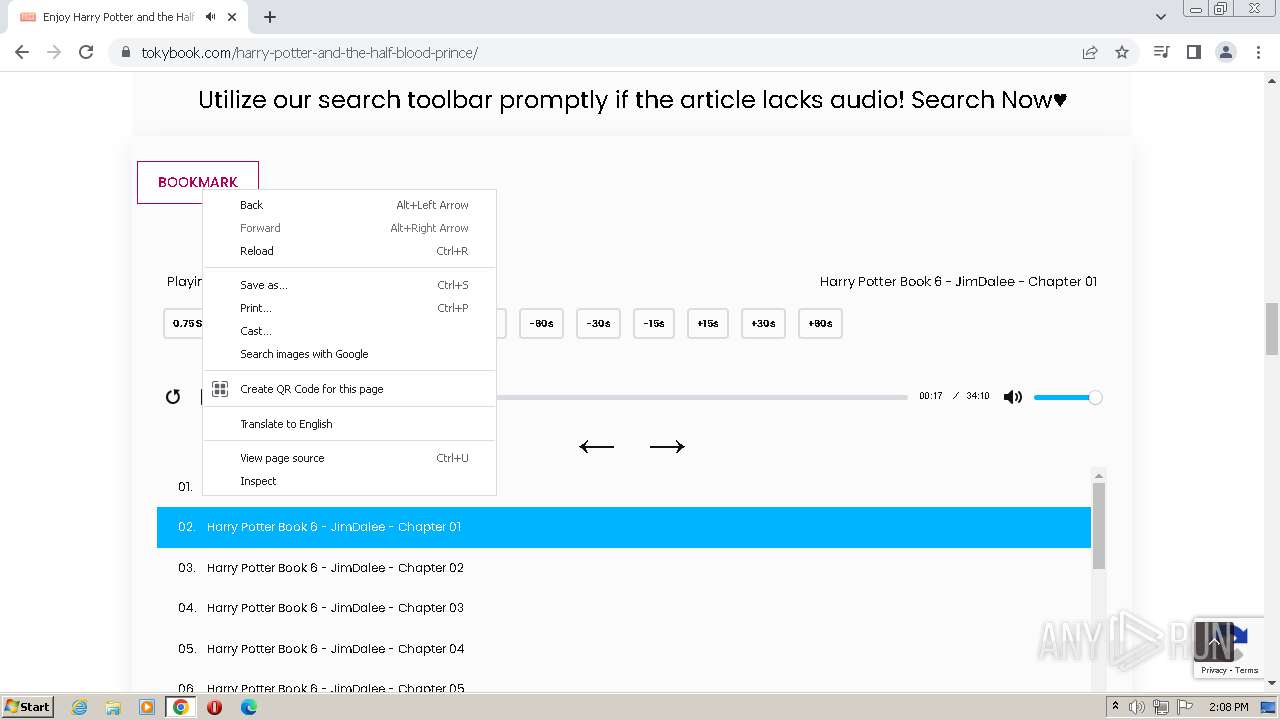Bookmark this tab with the star icon
Image resolution: width=1280 pixels, height=720 pixels.
[x=1122, y=52]
